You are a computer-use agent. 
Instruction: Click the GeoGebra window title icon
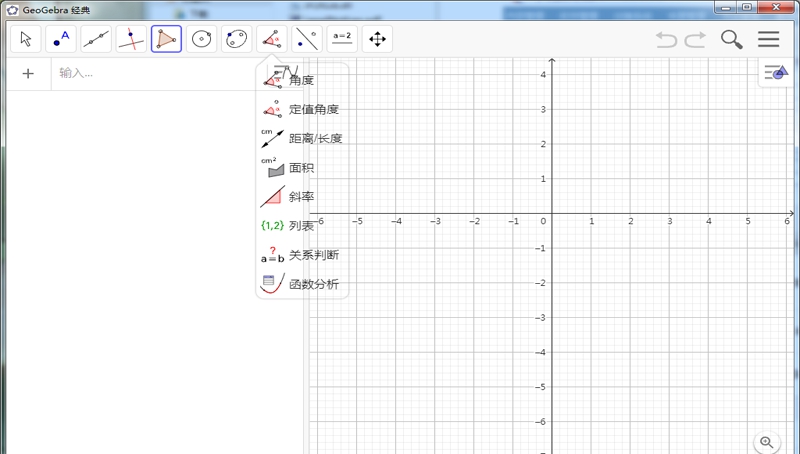click(x=12, y=10)
